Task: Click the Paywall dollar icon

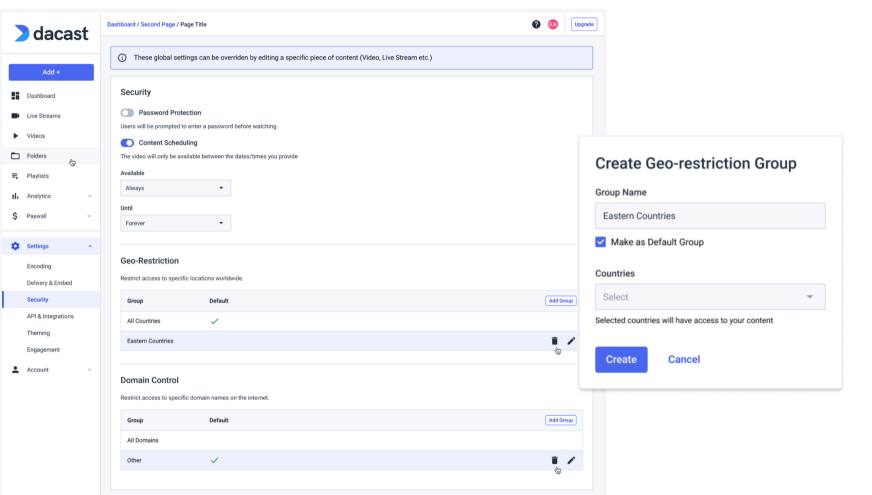Action: click(15, 216)
